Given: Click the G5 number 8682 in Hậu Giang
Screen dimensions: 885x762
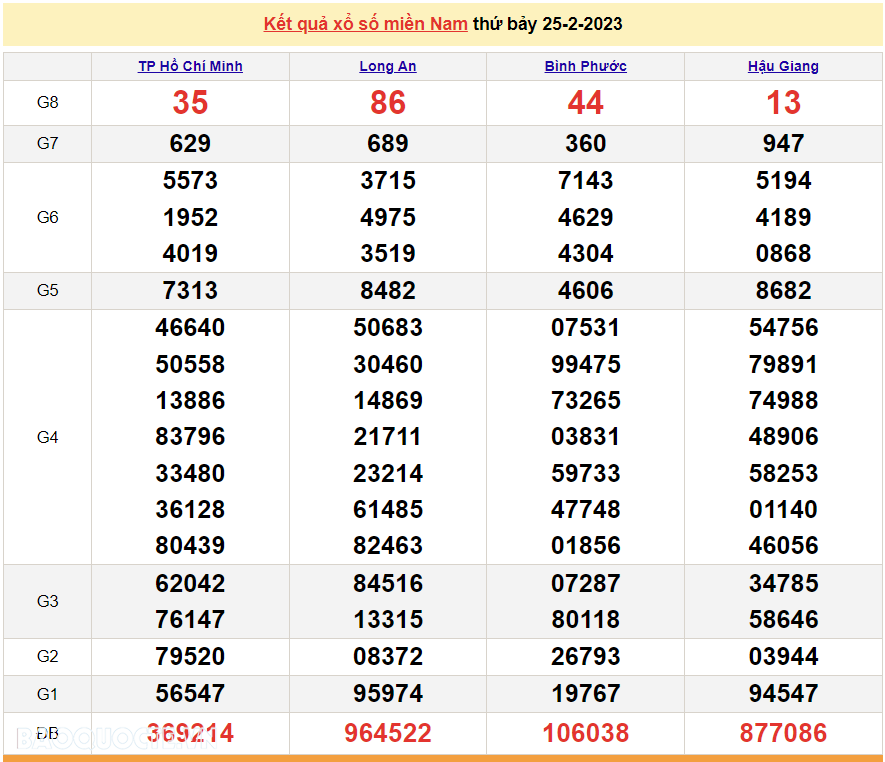Looking at the screenshot, I should click(783, 291).
